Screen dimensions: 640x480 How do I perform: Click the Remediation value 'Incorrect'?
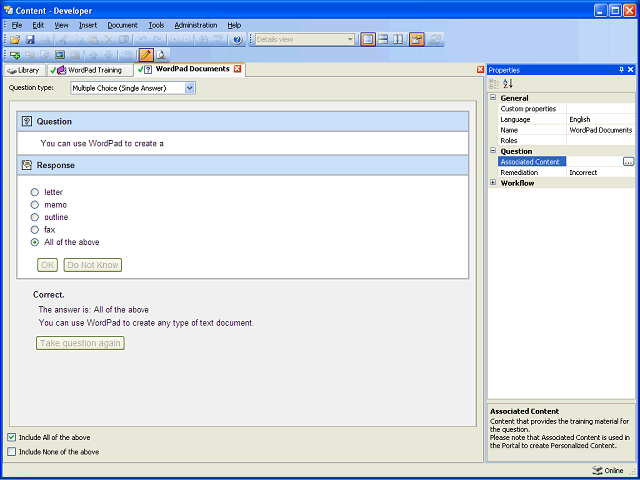point(583,172)
